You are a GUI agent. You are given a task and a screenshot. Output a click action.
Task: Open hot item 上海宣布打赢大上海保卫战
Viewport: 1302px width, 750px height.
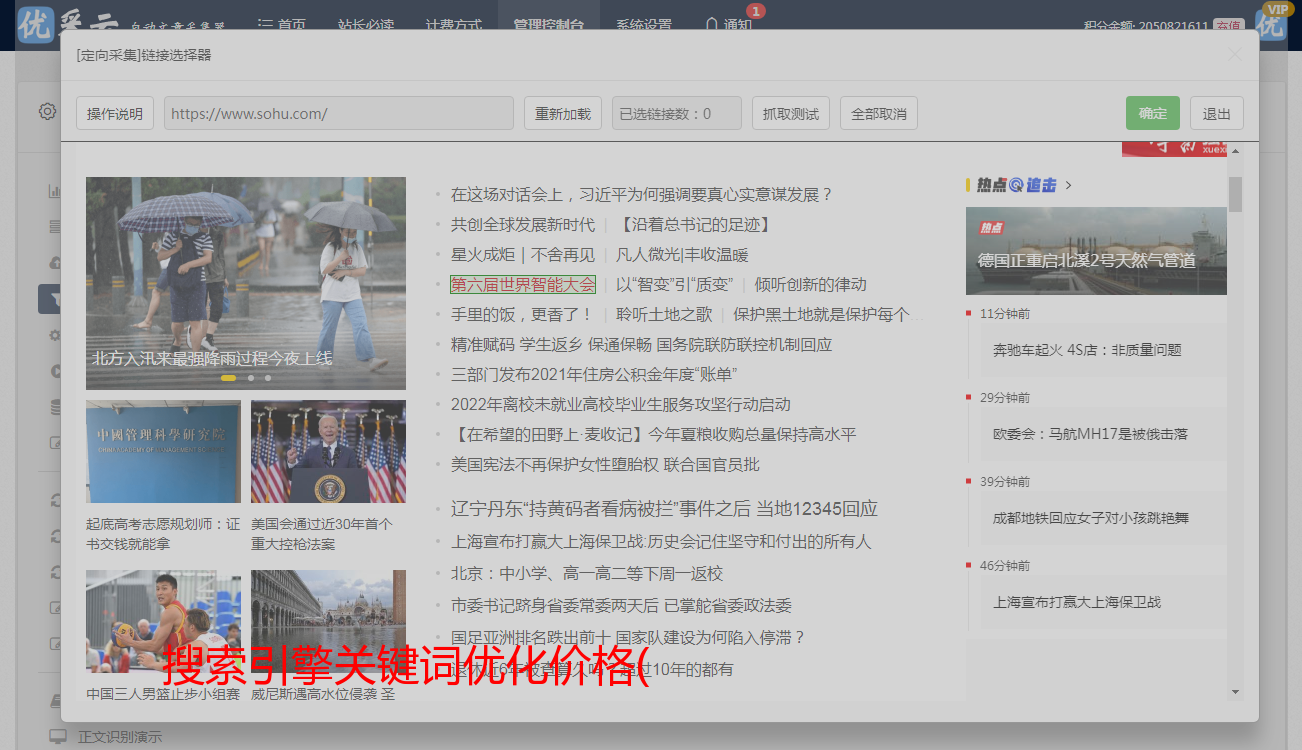tap(1077, 602)
